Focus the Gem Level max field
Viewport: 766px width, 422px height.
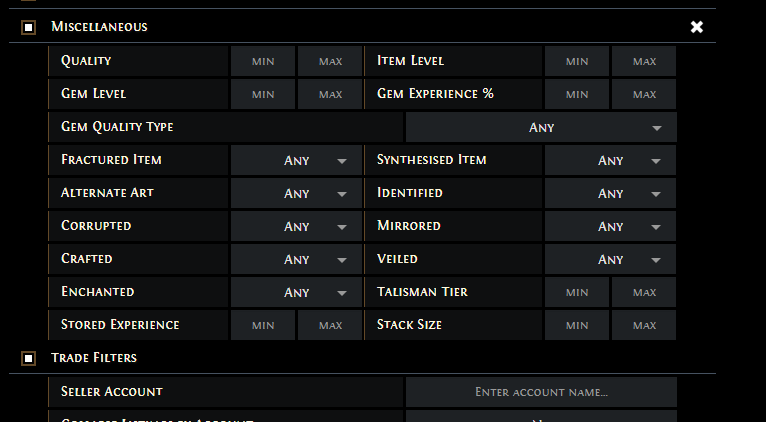pos(330,94)
